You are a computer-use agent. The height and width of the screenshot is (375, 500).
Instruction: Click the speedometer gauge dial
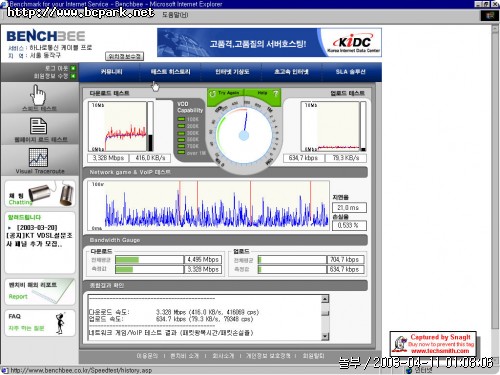(x=244, y=136)
